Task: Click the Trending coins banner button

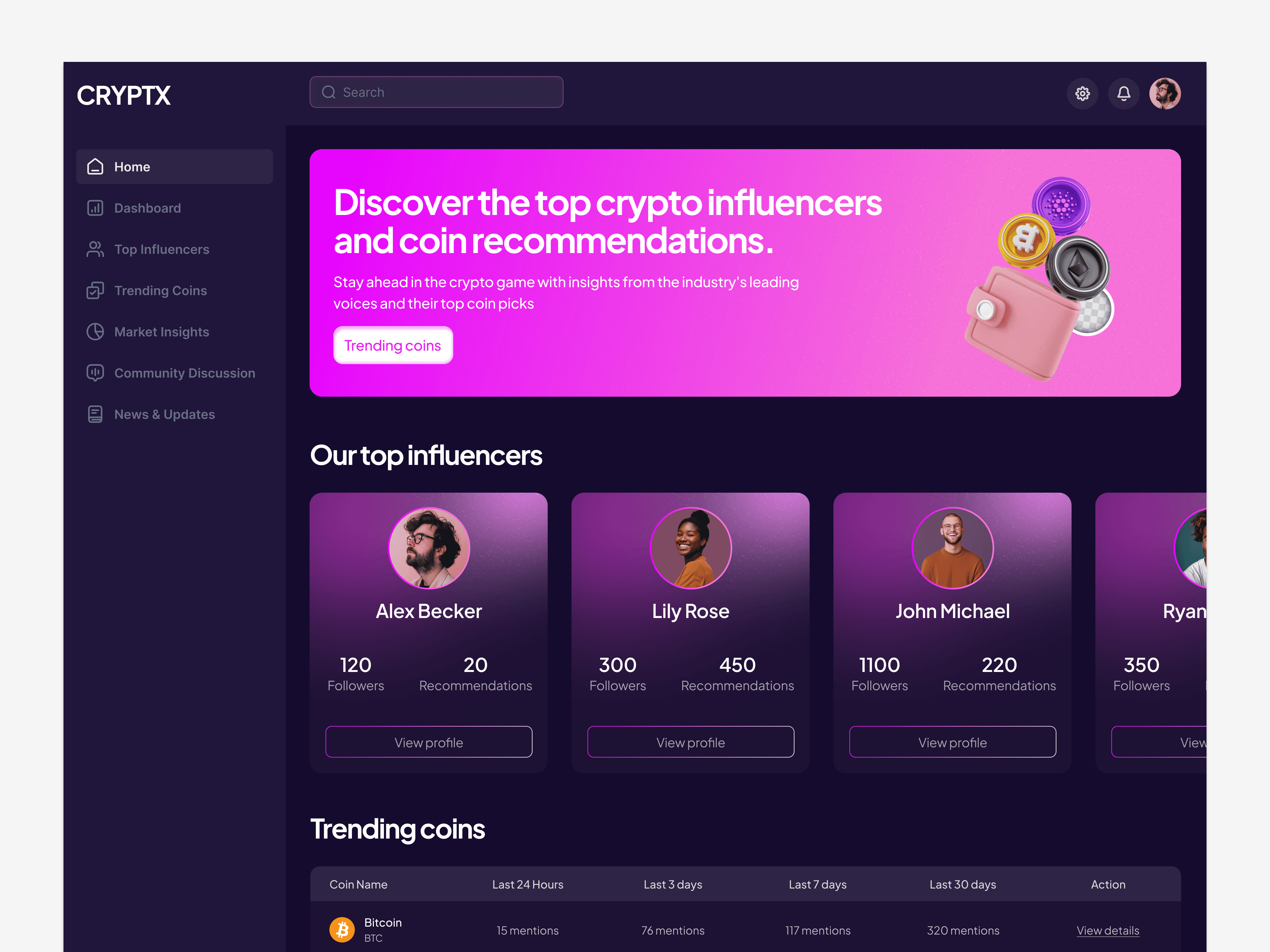Action: pos(393,345)
